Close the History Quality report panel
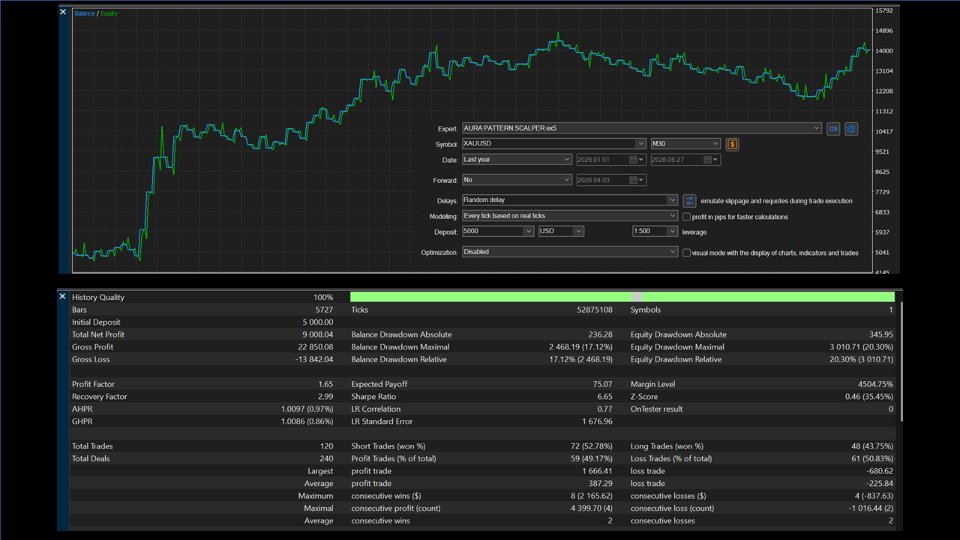The width and height of the screenshot is (960, 540). tap(62, 296)
